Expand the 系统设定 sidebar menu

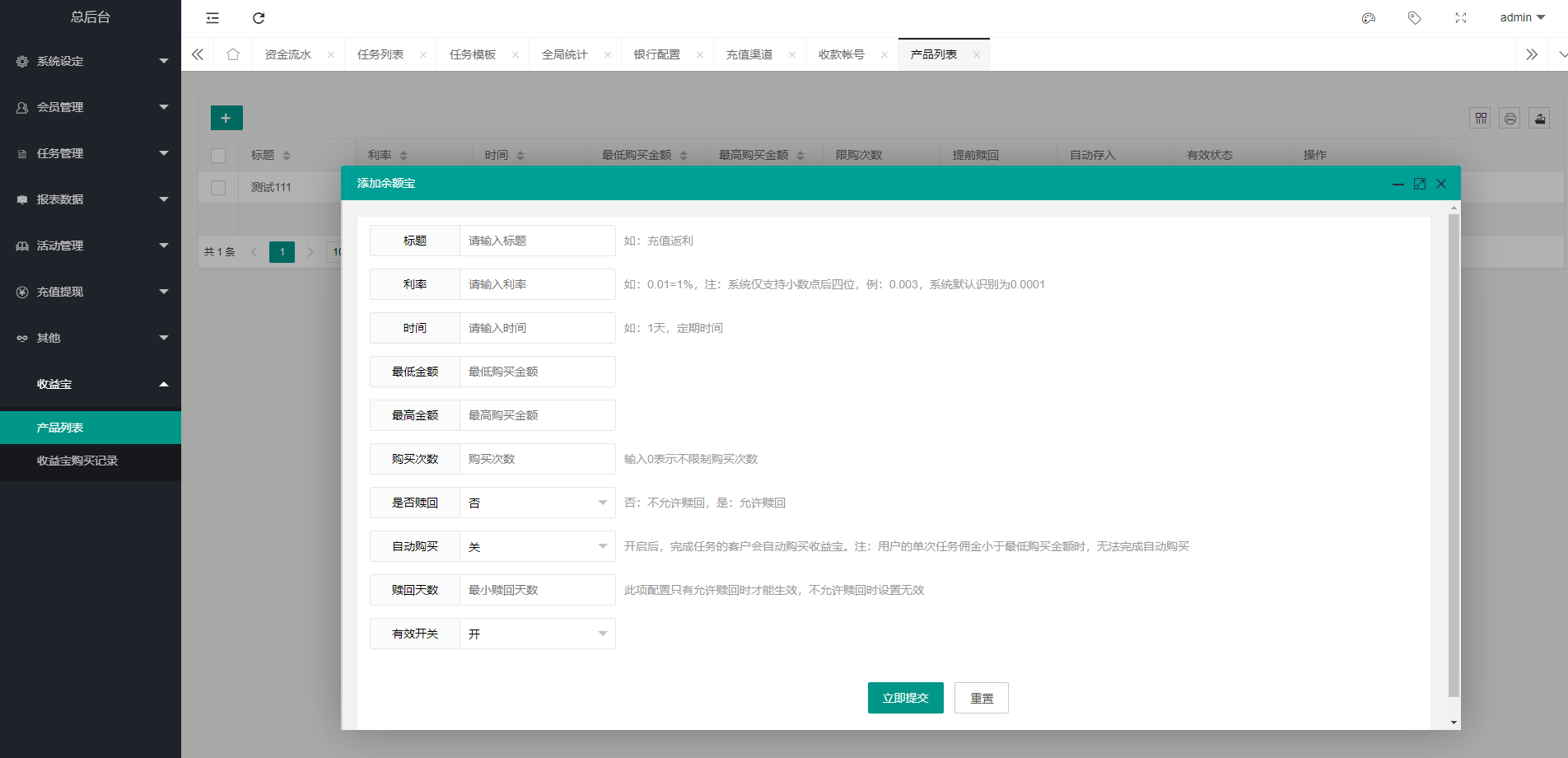pos(91,61)
